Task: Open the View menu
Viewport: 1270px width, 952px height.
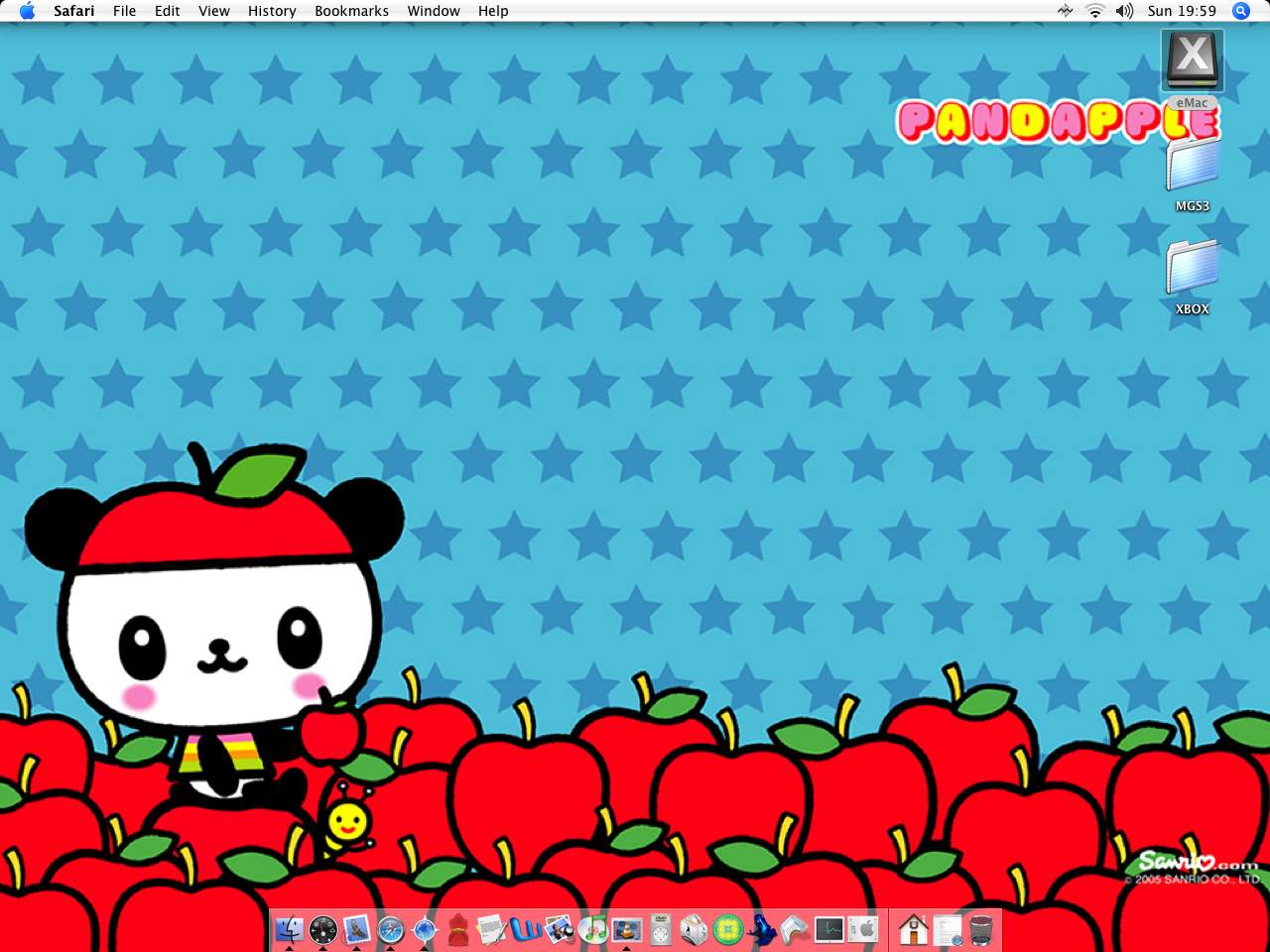Action: [x=214, y=11]
